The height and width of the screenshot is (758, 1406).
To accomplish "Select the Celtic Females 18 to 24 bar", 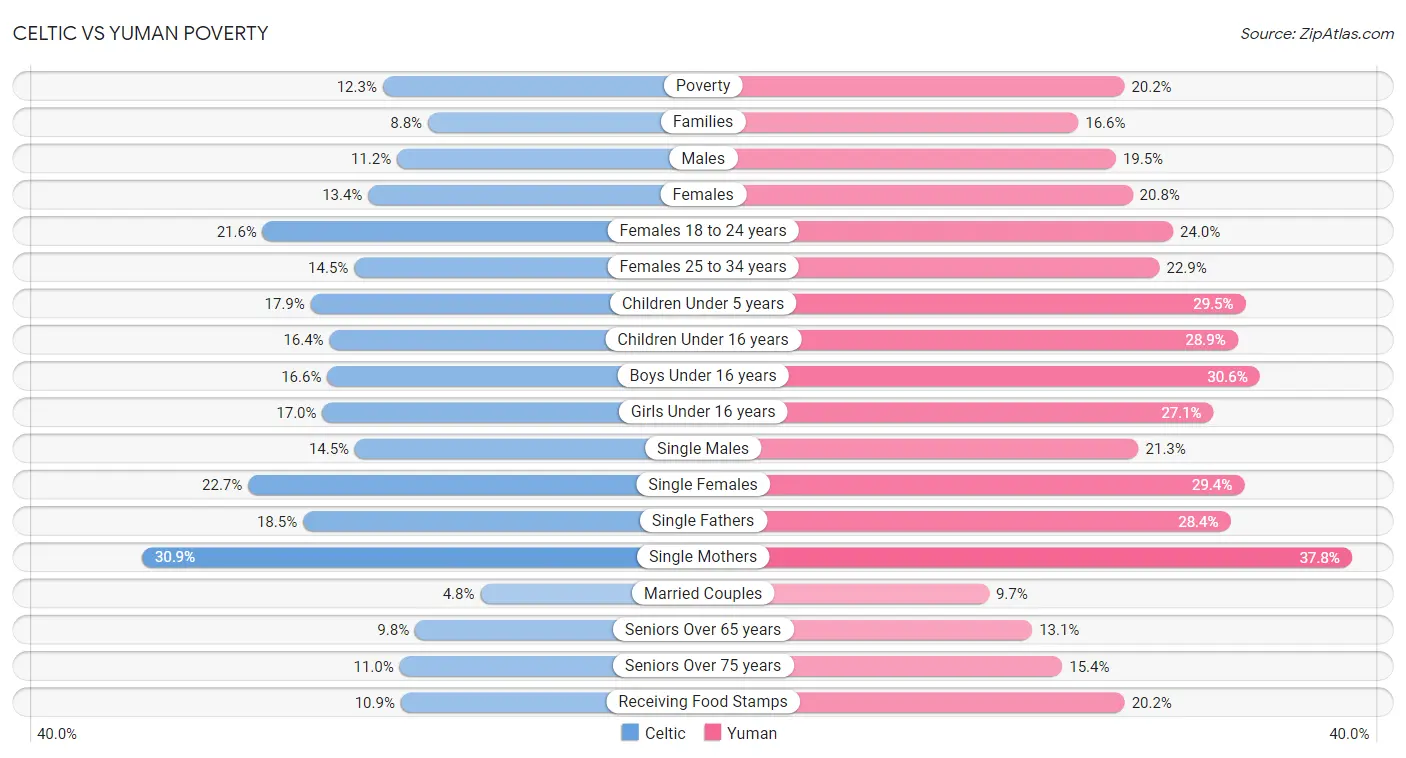I will [482, 231].
